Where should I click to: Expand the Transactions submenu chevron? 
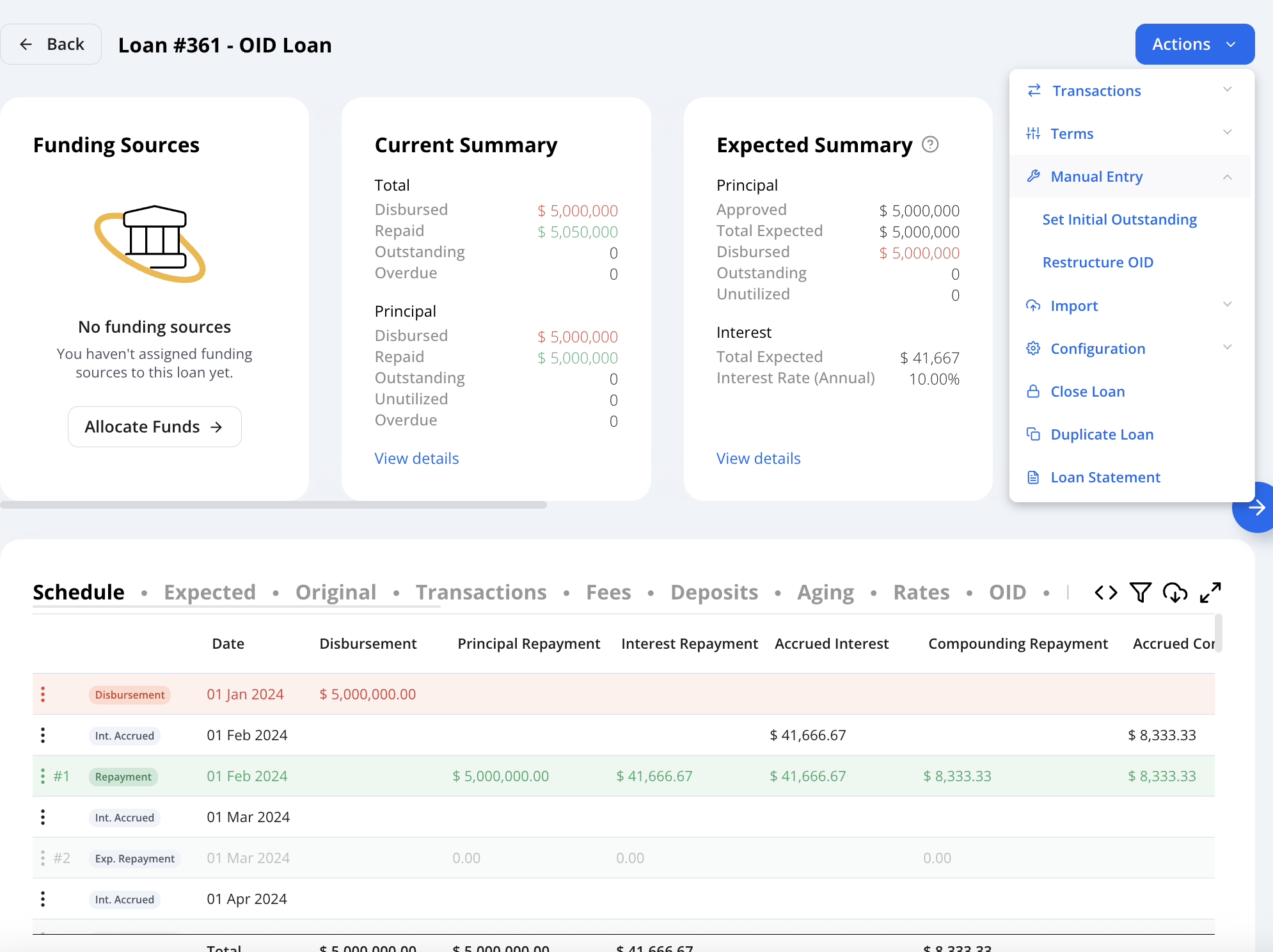pos(1227,90)
